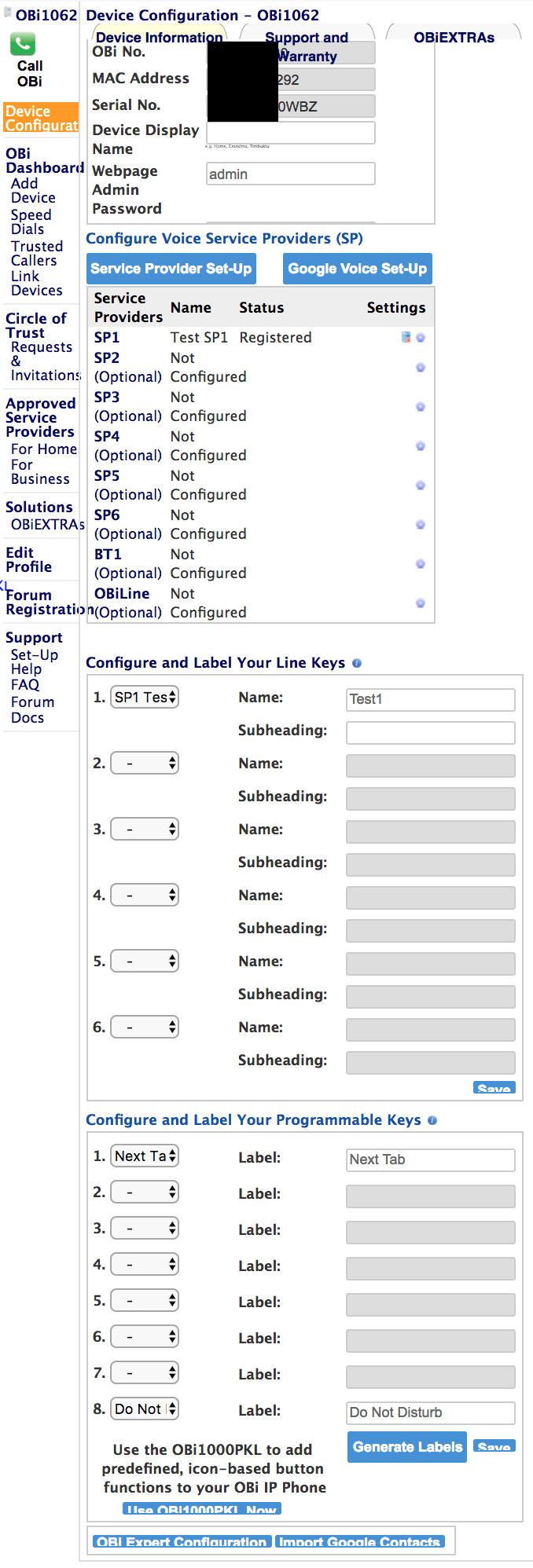
Task: Open SP4 settings gear icon
Action: click(x=421, y=446)
